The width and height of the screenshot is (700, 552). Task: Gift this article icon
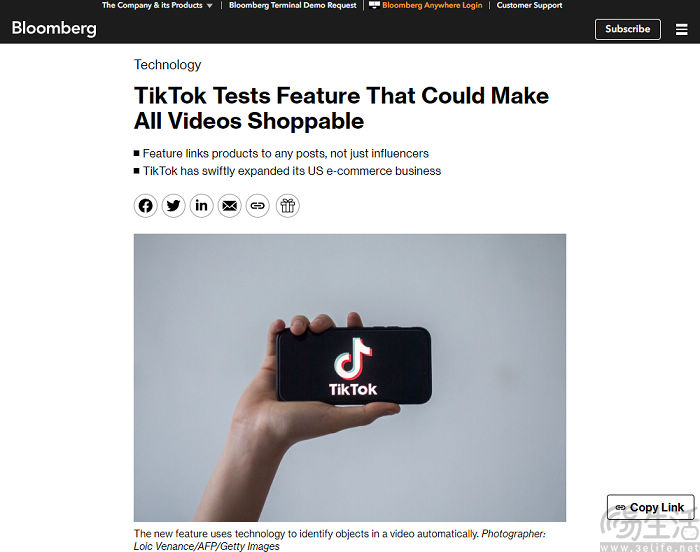288,206
